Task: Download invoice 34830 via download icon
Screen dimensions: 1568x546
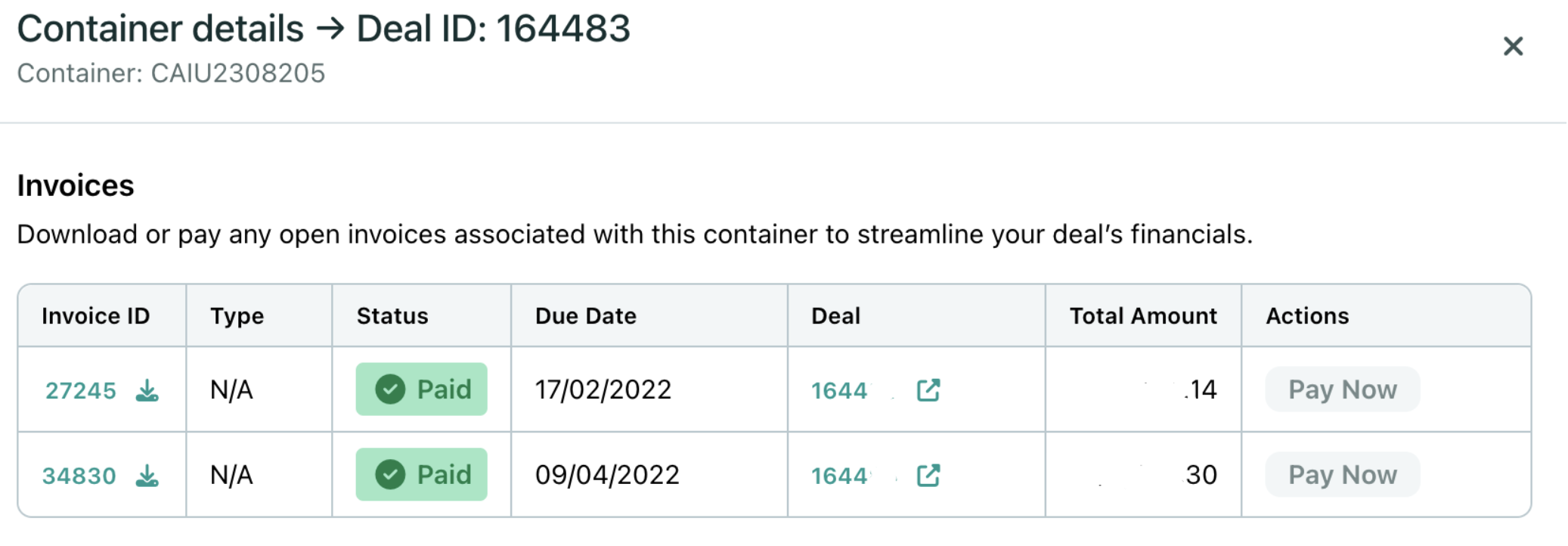Action: pos(147,476)
